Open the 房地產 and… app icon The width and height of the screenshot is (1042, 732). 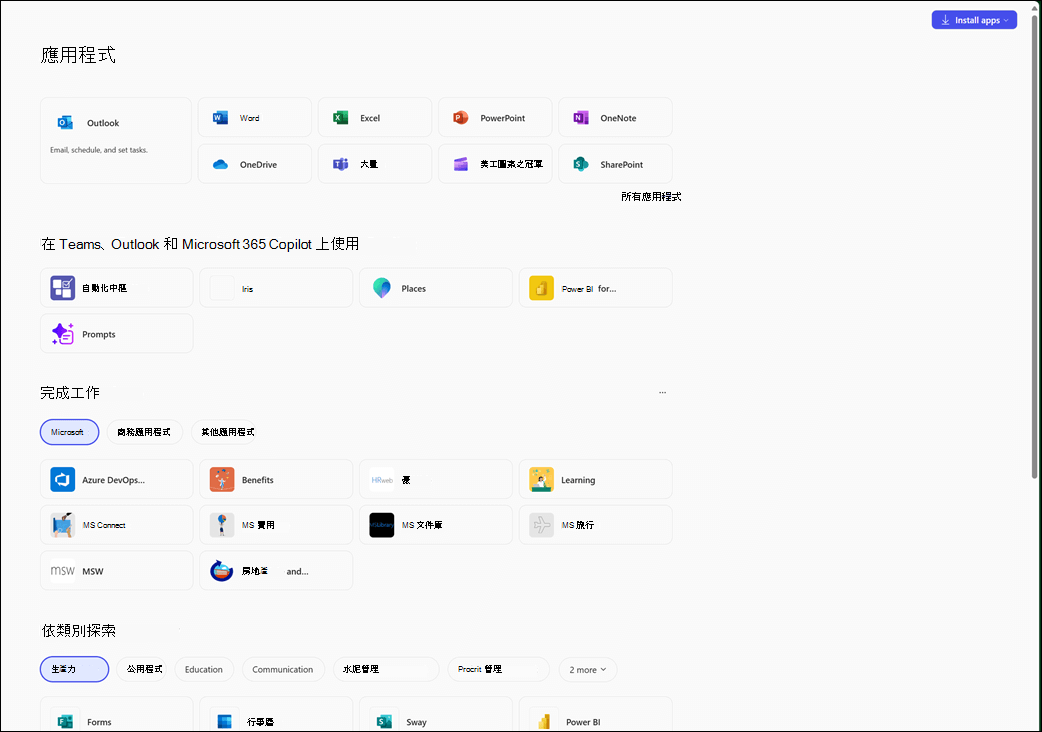[222, 571]
